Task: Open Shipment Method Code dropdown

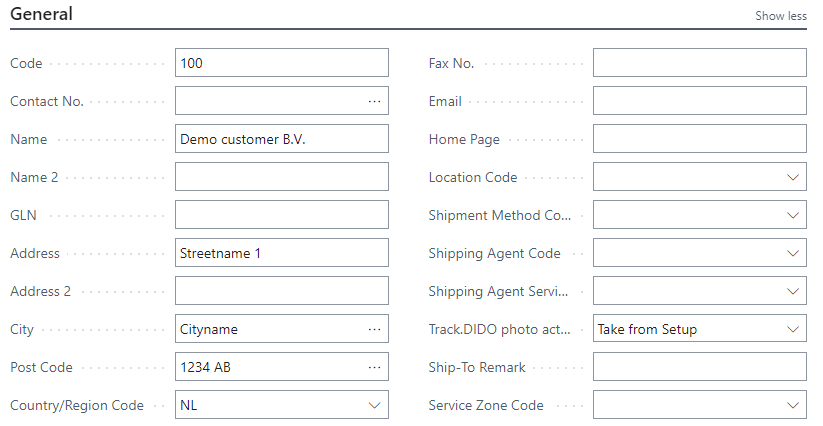Action: click(x=793, y=215)
